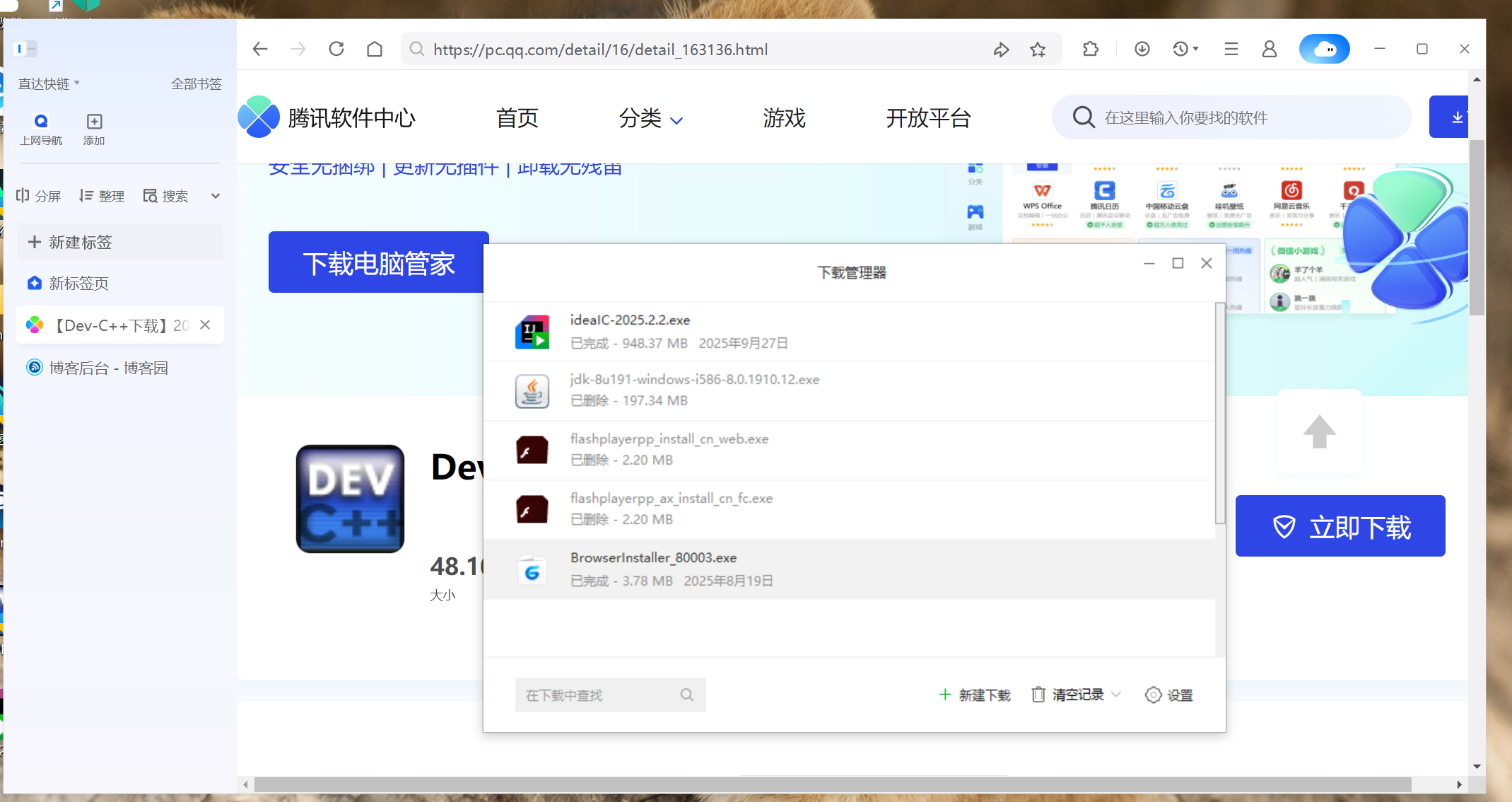
Task: Click the blue cloud sync button
Action: [x=1324, y=49]
